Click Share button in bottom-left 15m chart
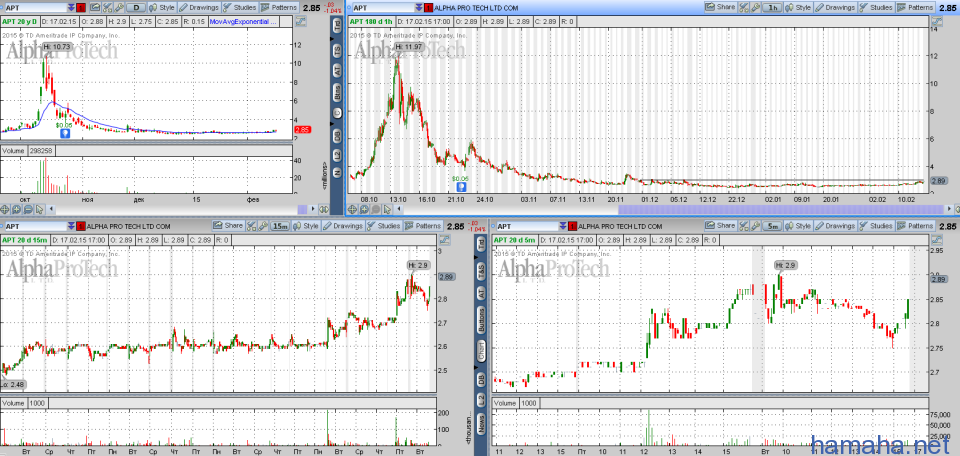Screen dimensions: 960x456 pyautogui.click(x=228, y=225)
